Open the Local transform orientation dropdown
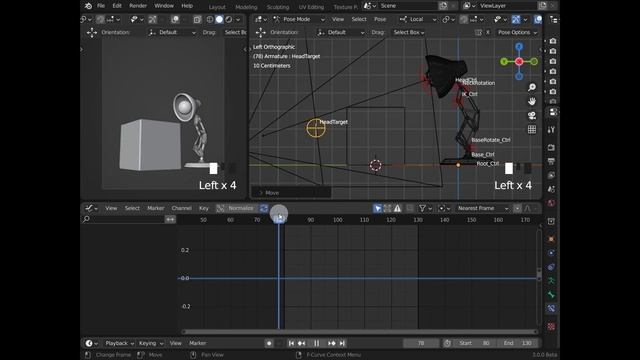Viewport: 640px width, 360px height. click(417, 19)
